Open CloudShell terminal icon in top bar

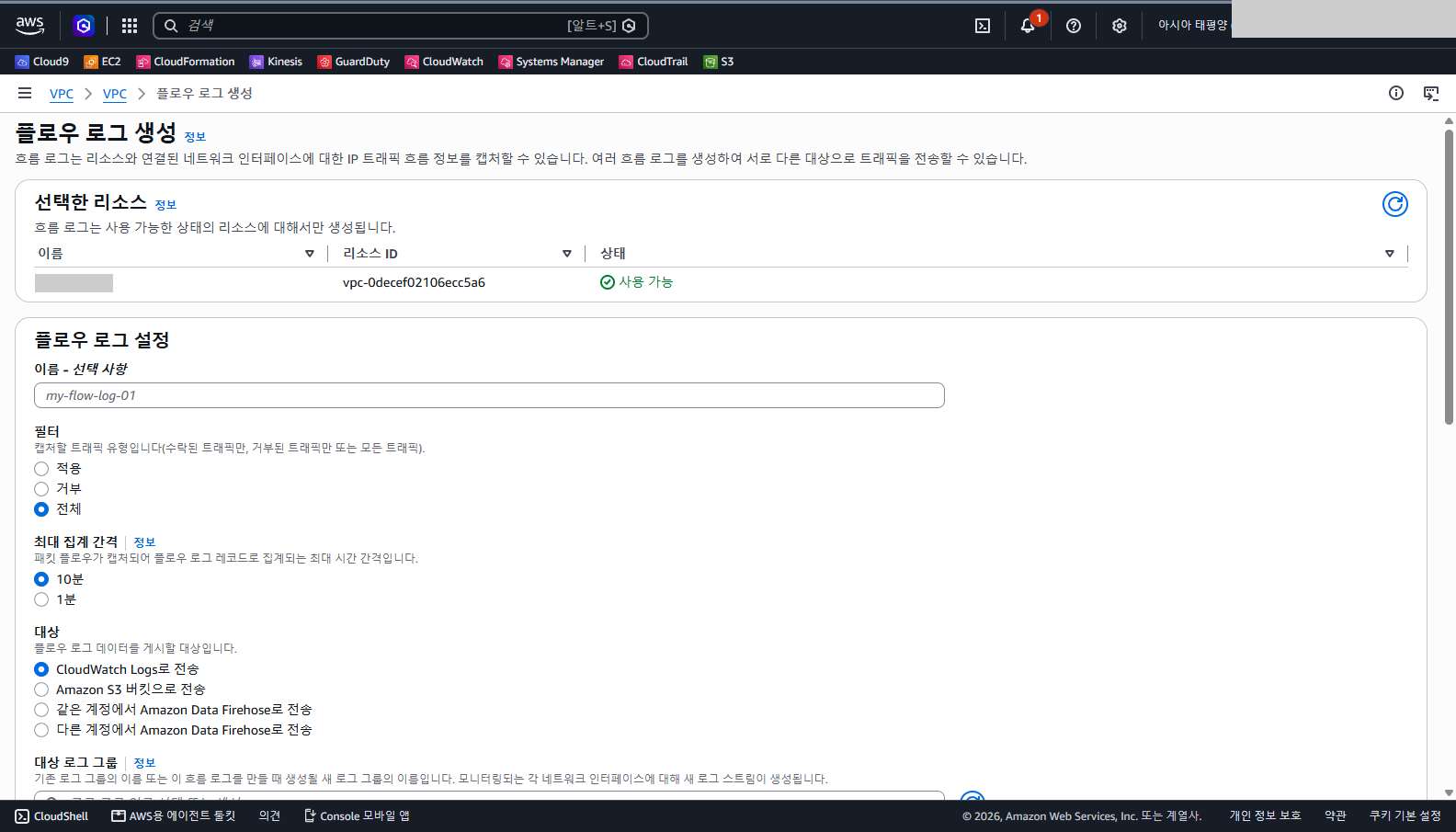click(983, 26)
